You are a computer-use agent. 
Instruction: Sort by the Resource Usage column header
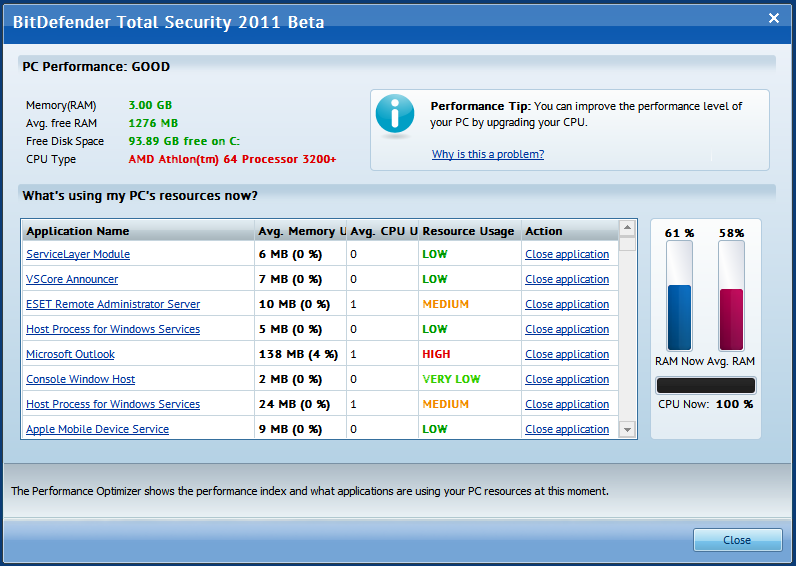(x=470, y=231)
